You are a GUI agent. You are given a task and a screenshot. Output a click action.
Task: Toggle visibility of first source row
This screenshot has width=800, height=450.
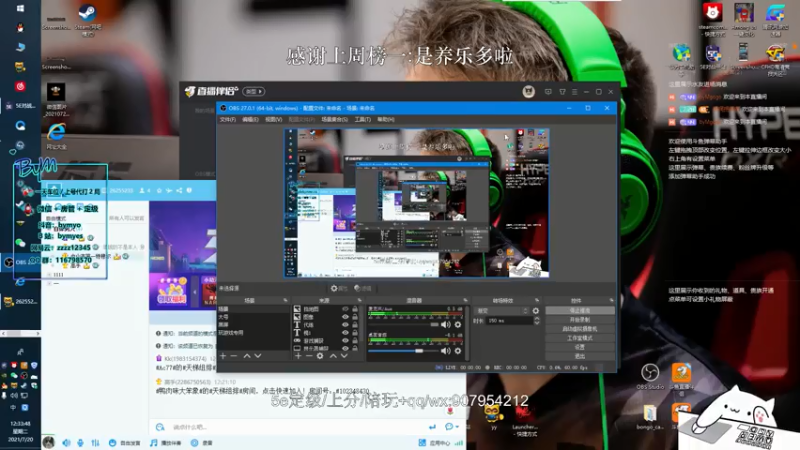(x=345, y=309)
